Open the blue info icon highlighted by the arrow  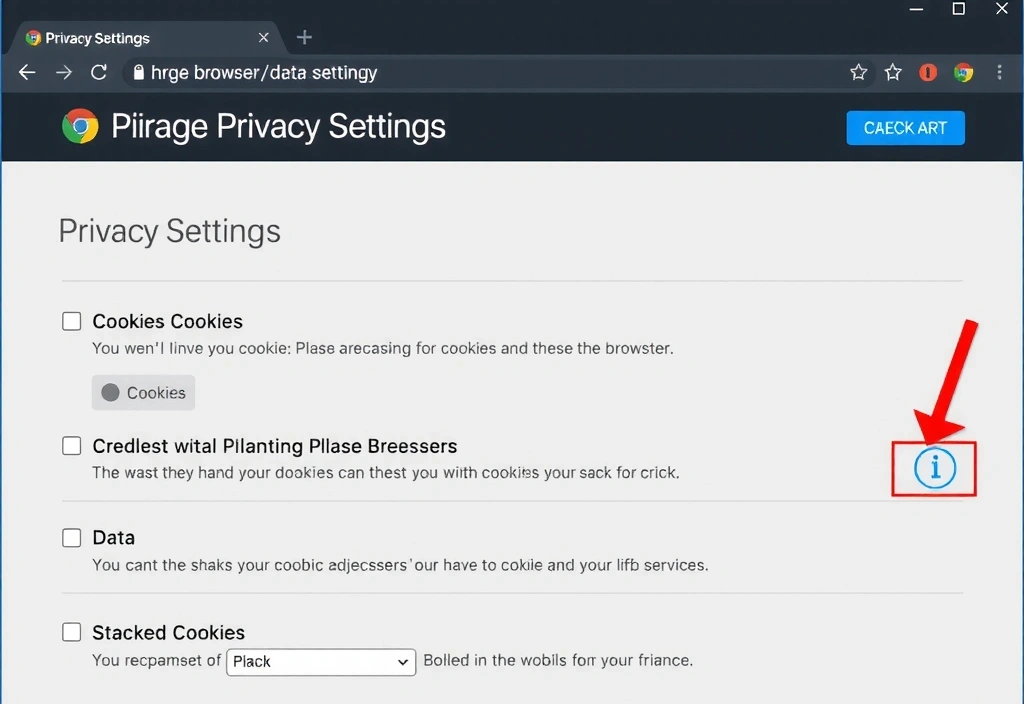click(934, 468)
